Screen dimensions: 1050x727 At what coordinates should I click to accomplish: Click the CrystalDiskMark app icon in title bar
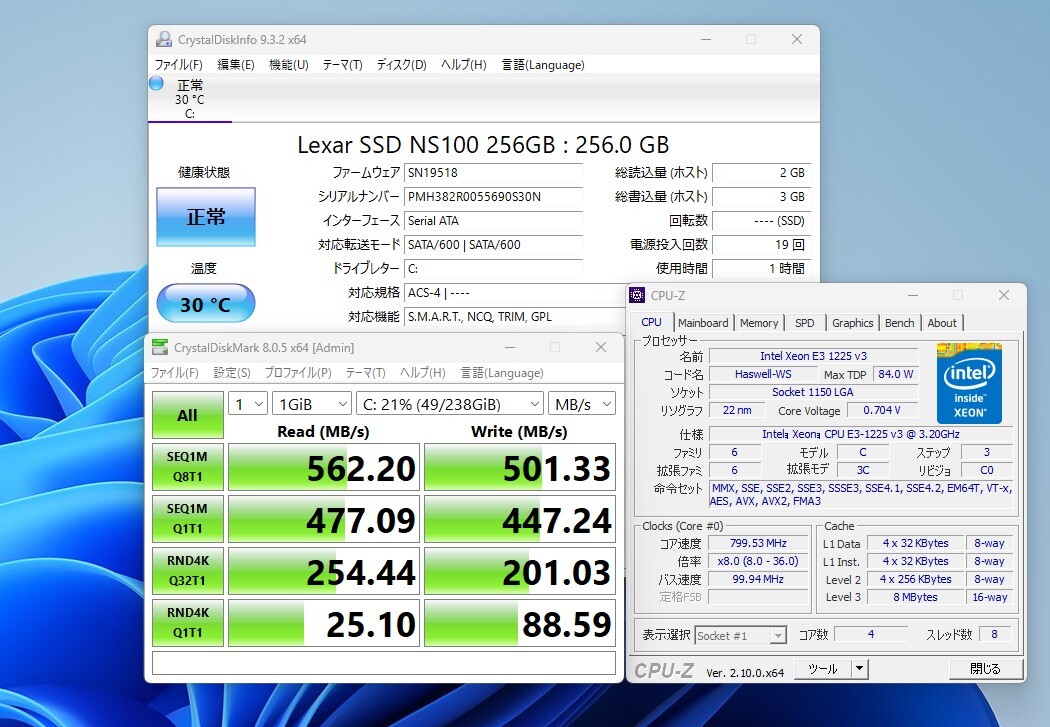(160, 347)
